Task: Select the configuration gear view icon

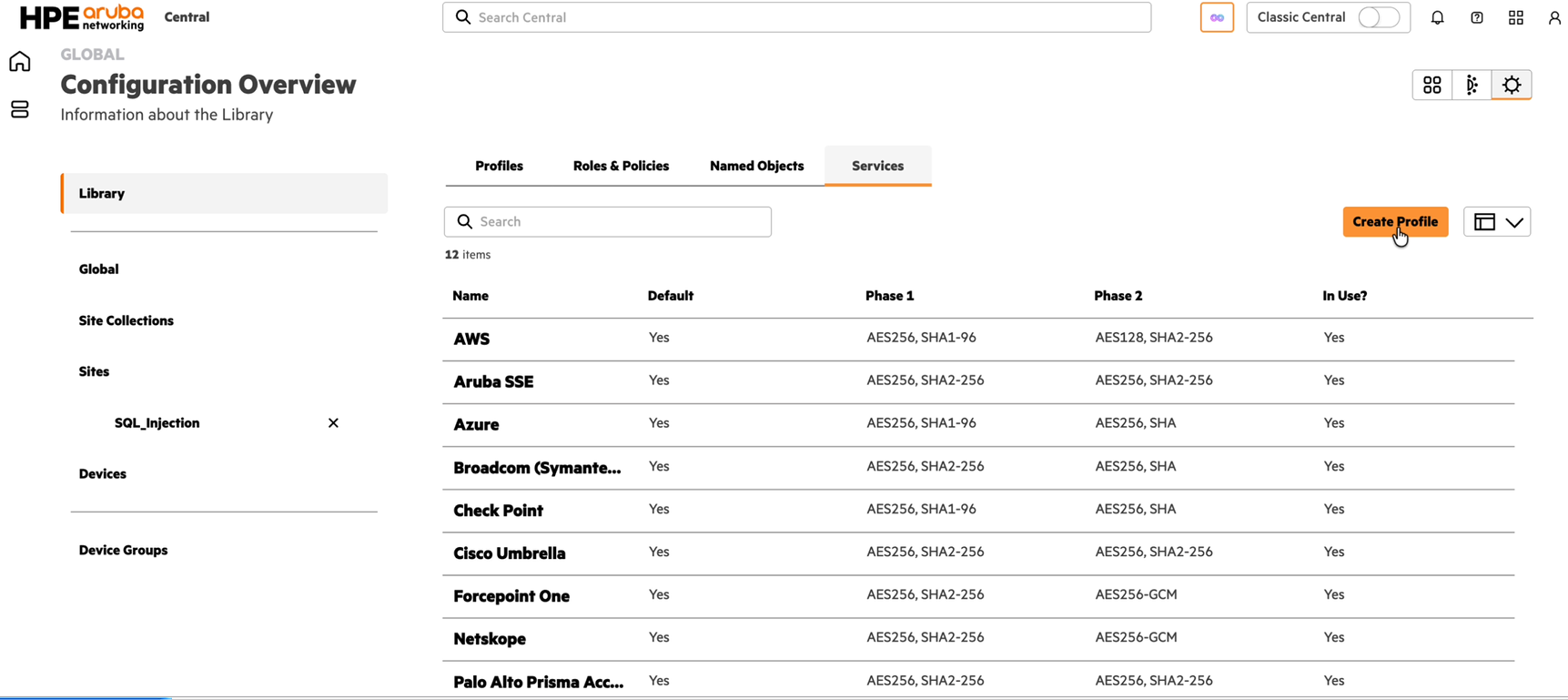Action: (1512, 85)
